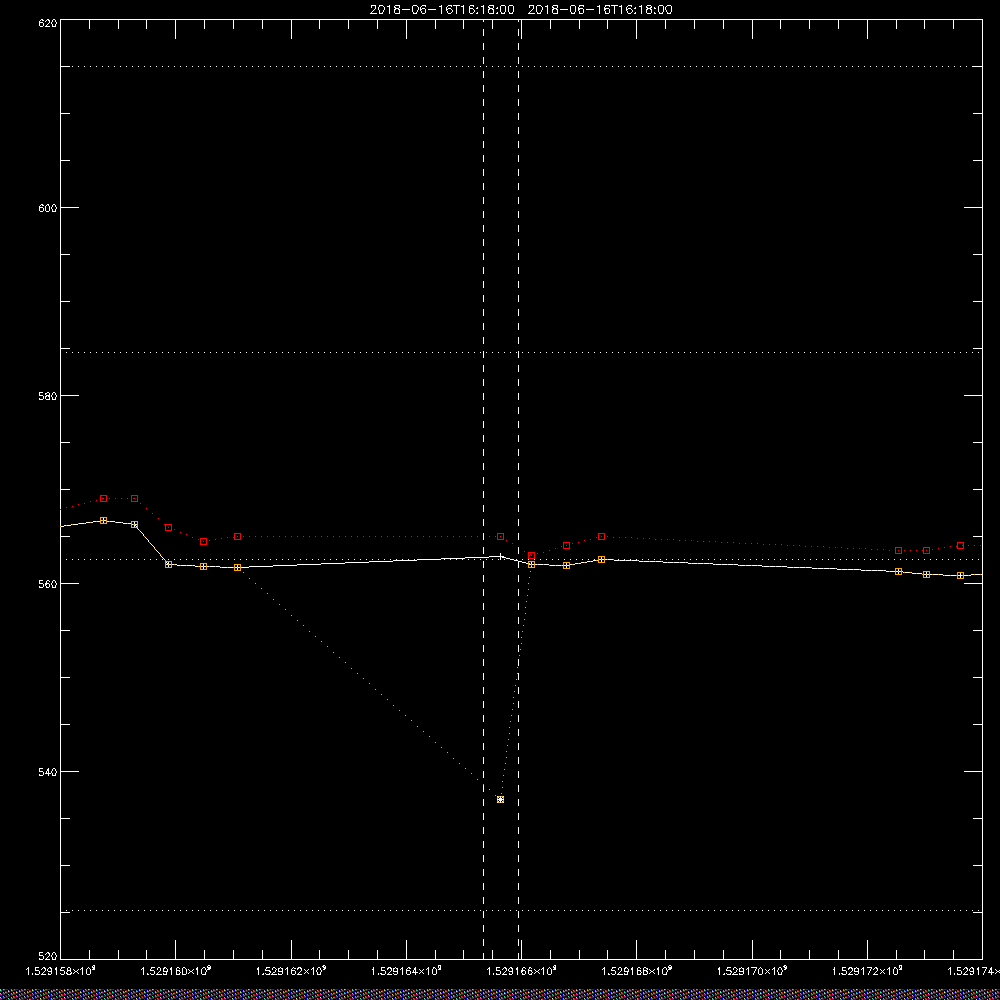Screen dimensions: 1000x1000
Task: Click the x-axis label 1.529164×10⁹
Action: (406, 971)
